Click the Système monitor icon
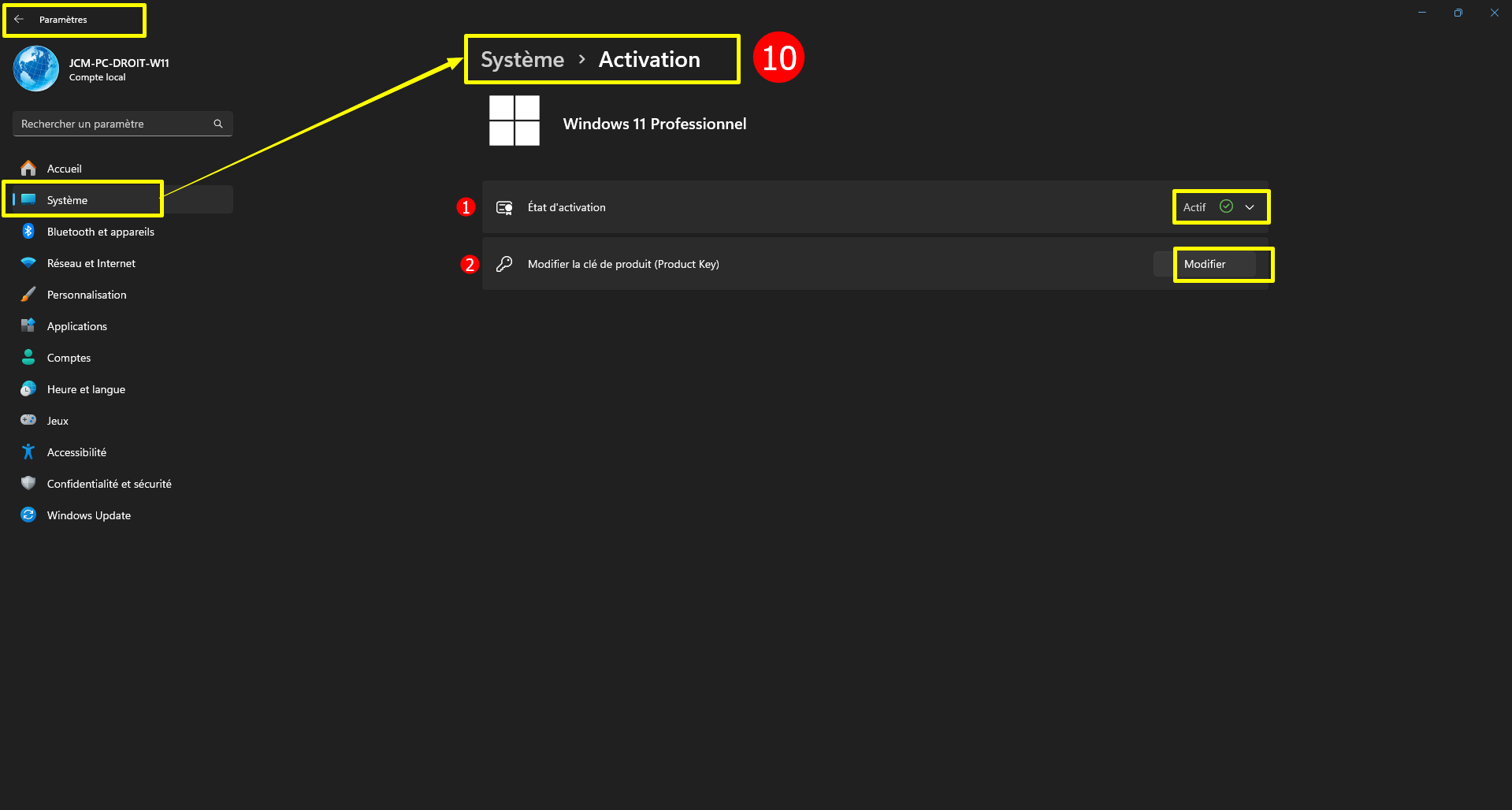1512x810 pixels. [28, 199]
